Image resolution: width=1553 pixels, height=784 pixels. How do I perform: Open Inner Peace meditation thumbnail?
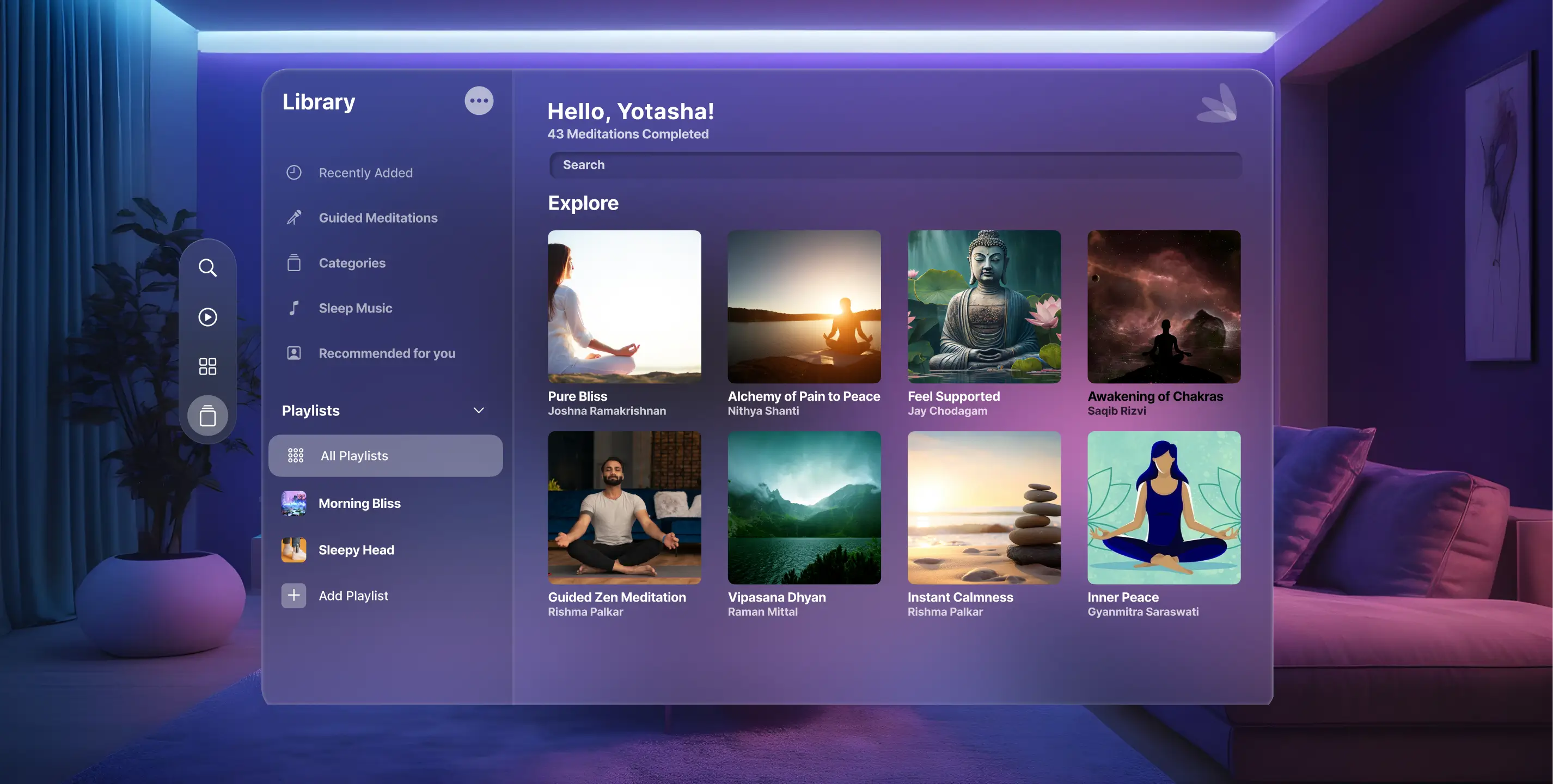[x=1164, y=507]
